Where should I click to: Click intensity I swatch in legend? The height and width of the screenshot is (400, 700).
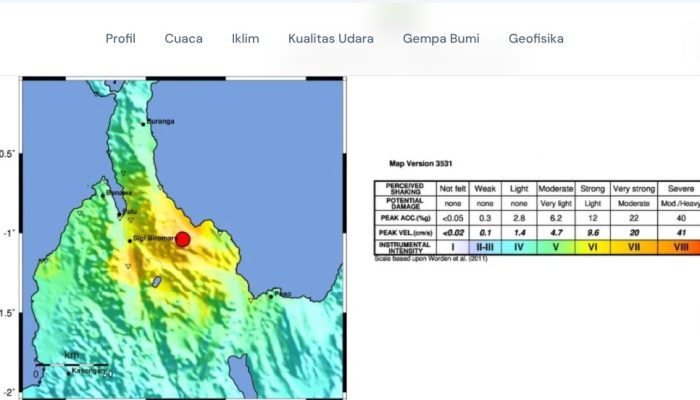(x=453, y=247)
